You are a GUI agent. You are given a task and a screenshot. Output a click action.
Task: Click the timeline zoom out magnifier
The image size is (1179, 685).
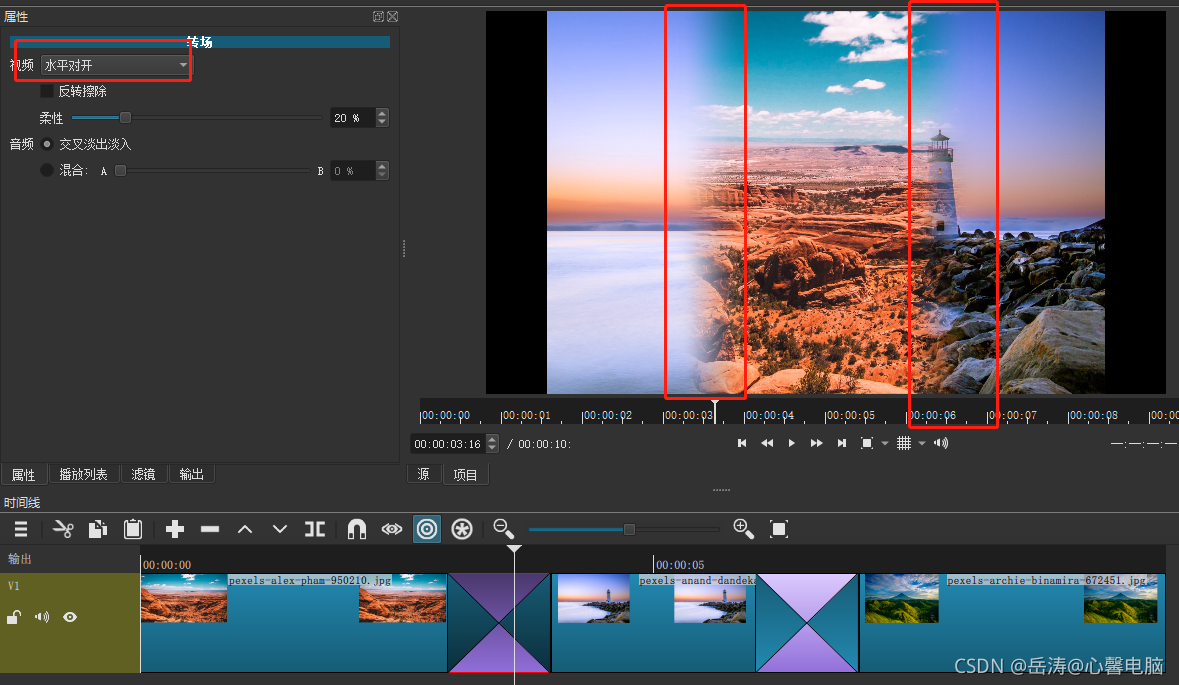(503, 529)
